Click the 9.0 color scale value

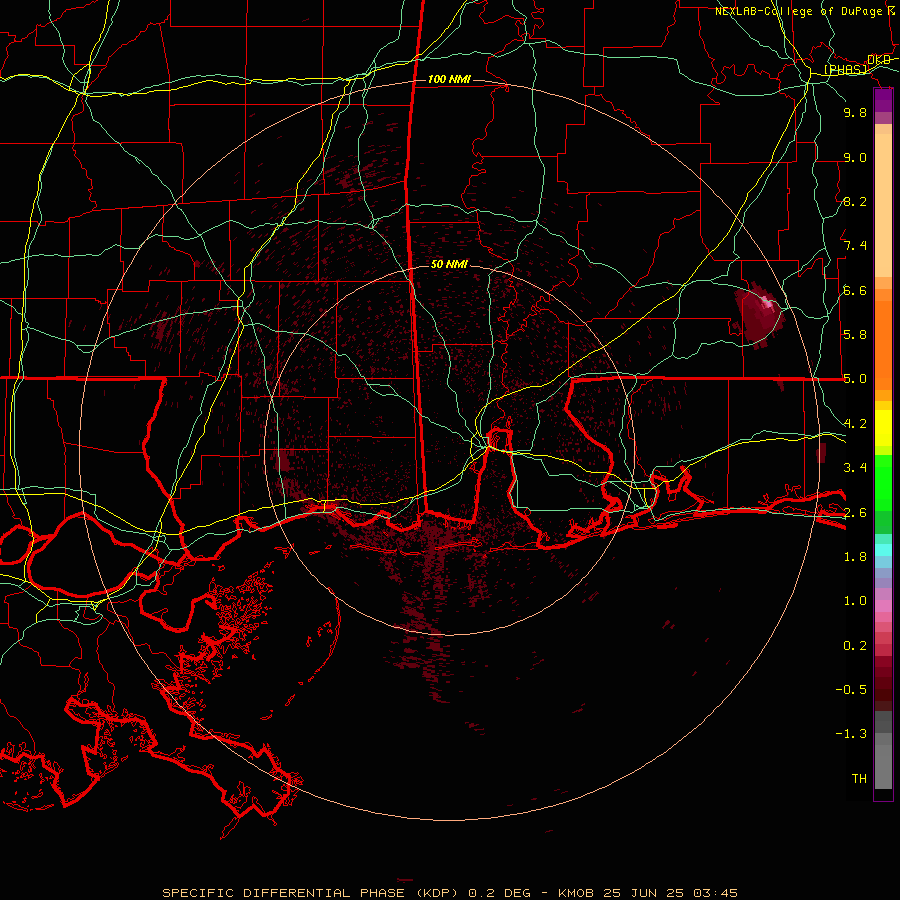855,157
